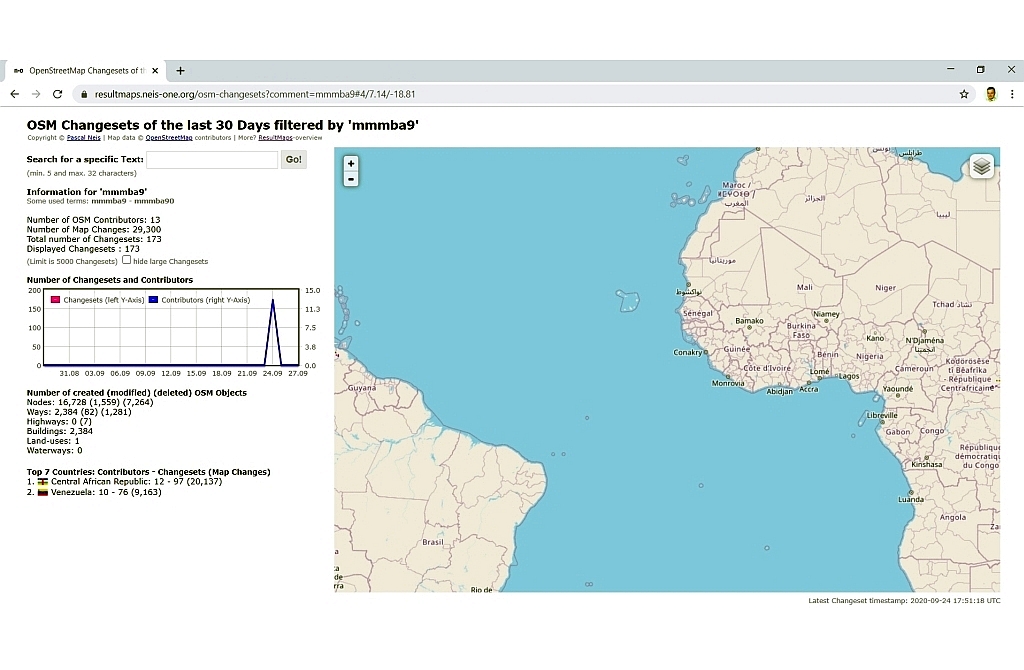1024x670 pixels.
Task: Open a new browser tab
Action: tap(181, 71)
